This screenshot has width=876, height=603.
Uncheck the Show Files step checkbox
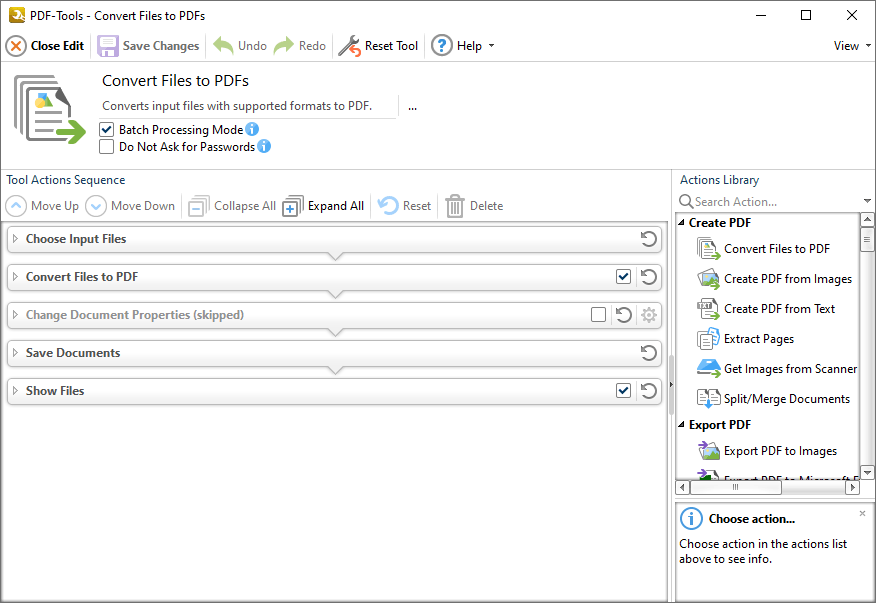623,391
